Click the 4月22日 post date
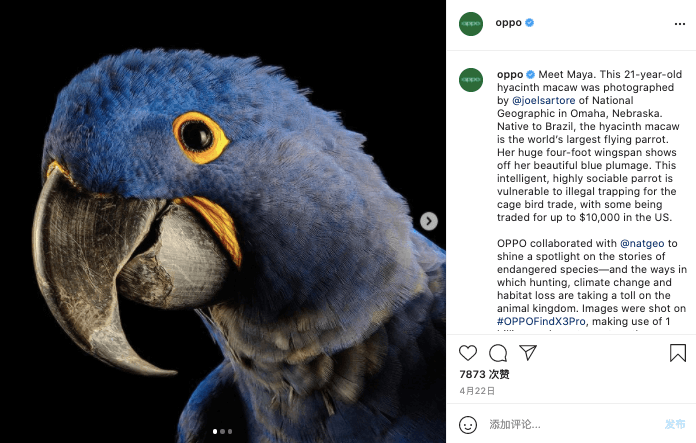Viewport: 696px width, 443px height. [x=477, y=391]
